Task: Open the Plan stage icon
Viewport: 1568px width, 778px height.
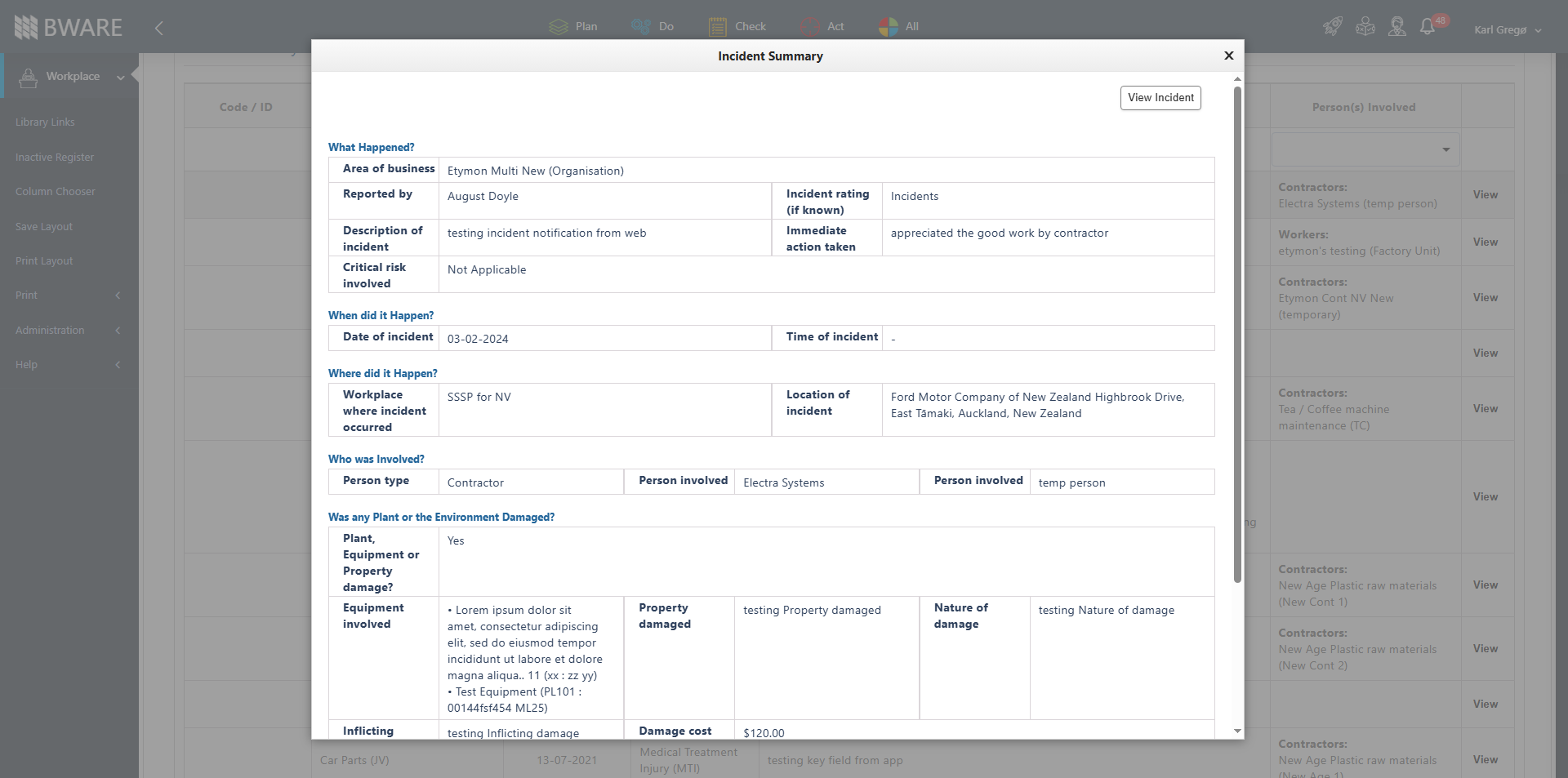Action: pos(559,27)
